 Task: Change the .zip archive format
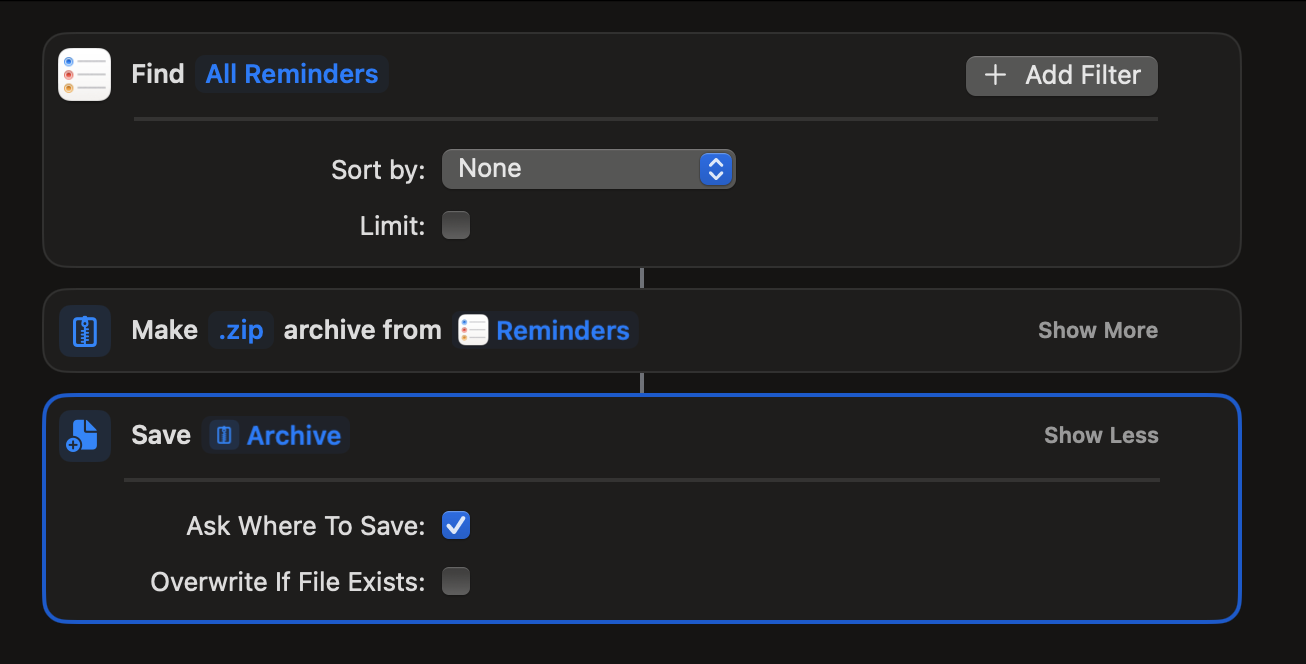tap(241, 331)
